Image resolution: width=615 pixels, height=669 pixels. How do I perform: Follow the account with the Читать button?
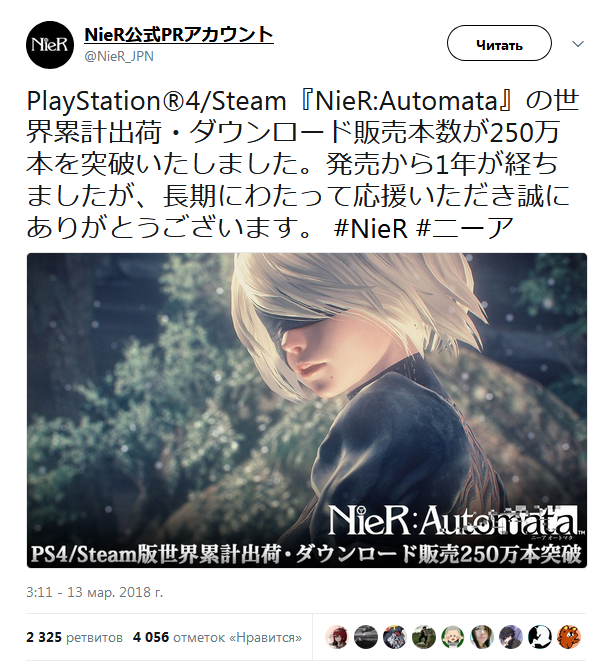(499, 43)
